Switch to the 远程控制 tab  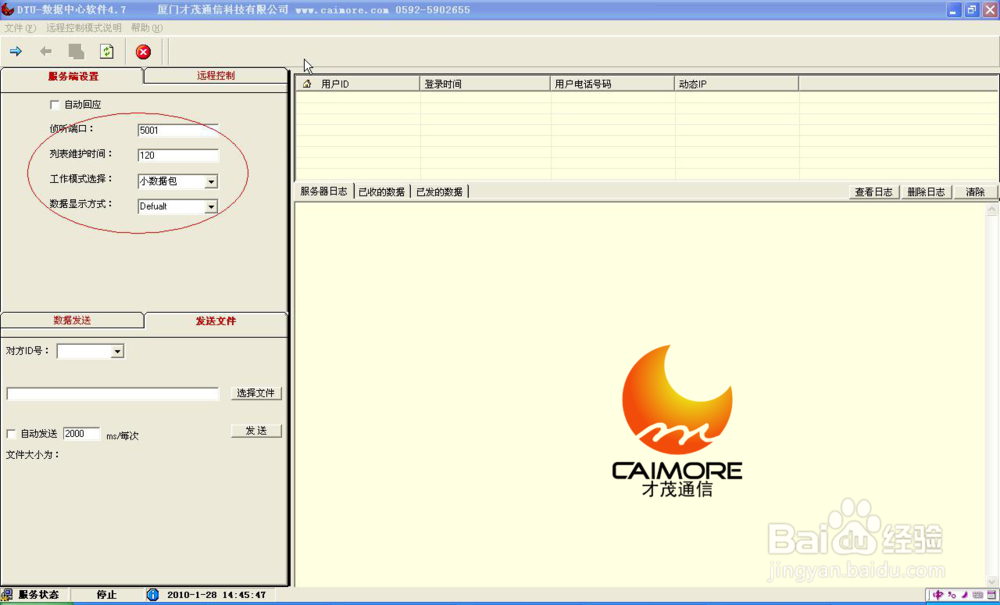click(x=216, y=75)
